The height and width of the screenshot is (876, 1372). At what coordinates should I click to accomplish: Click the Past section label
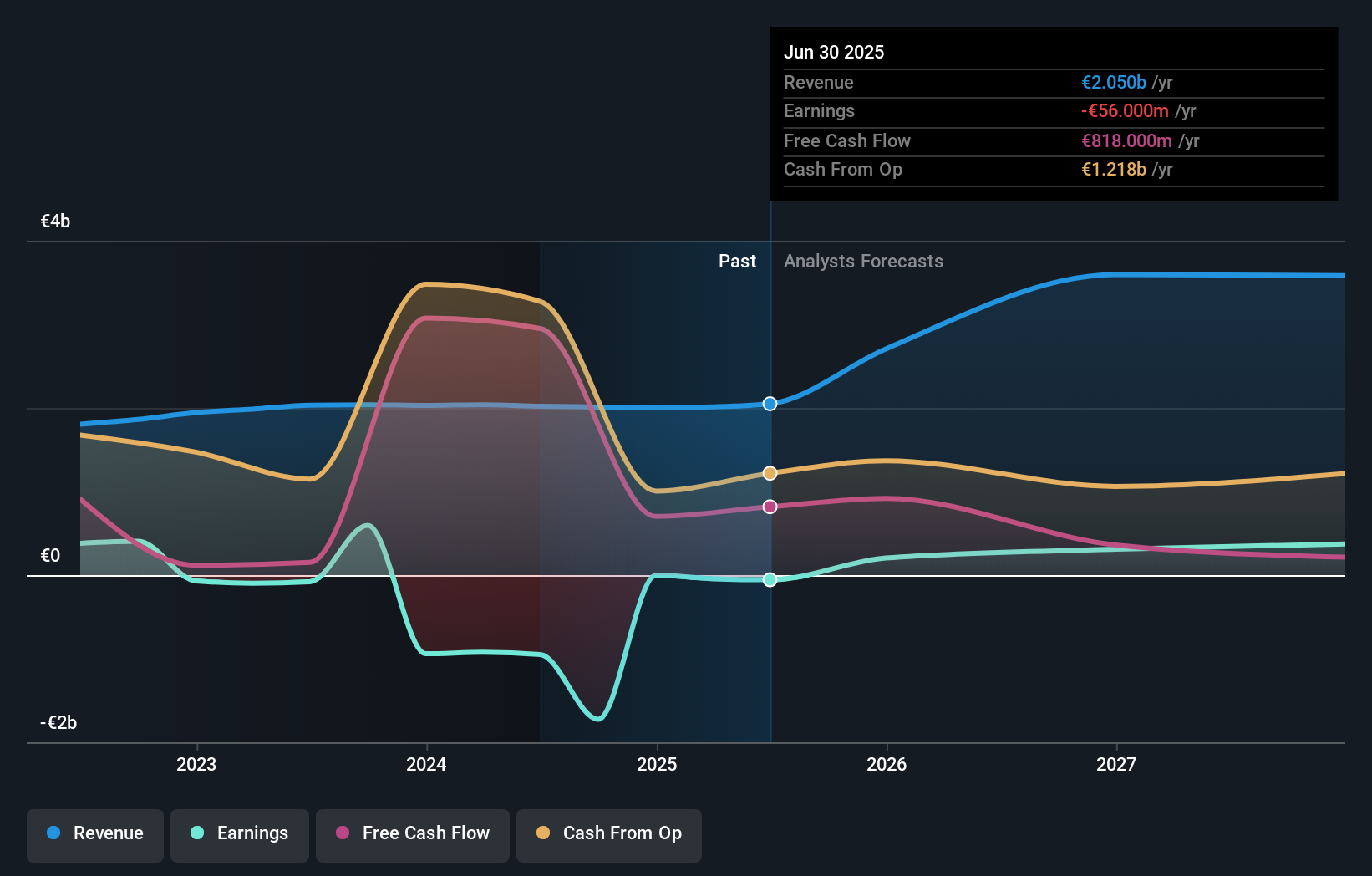pyautogui.click(x=737, y=262)
